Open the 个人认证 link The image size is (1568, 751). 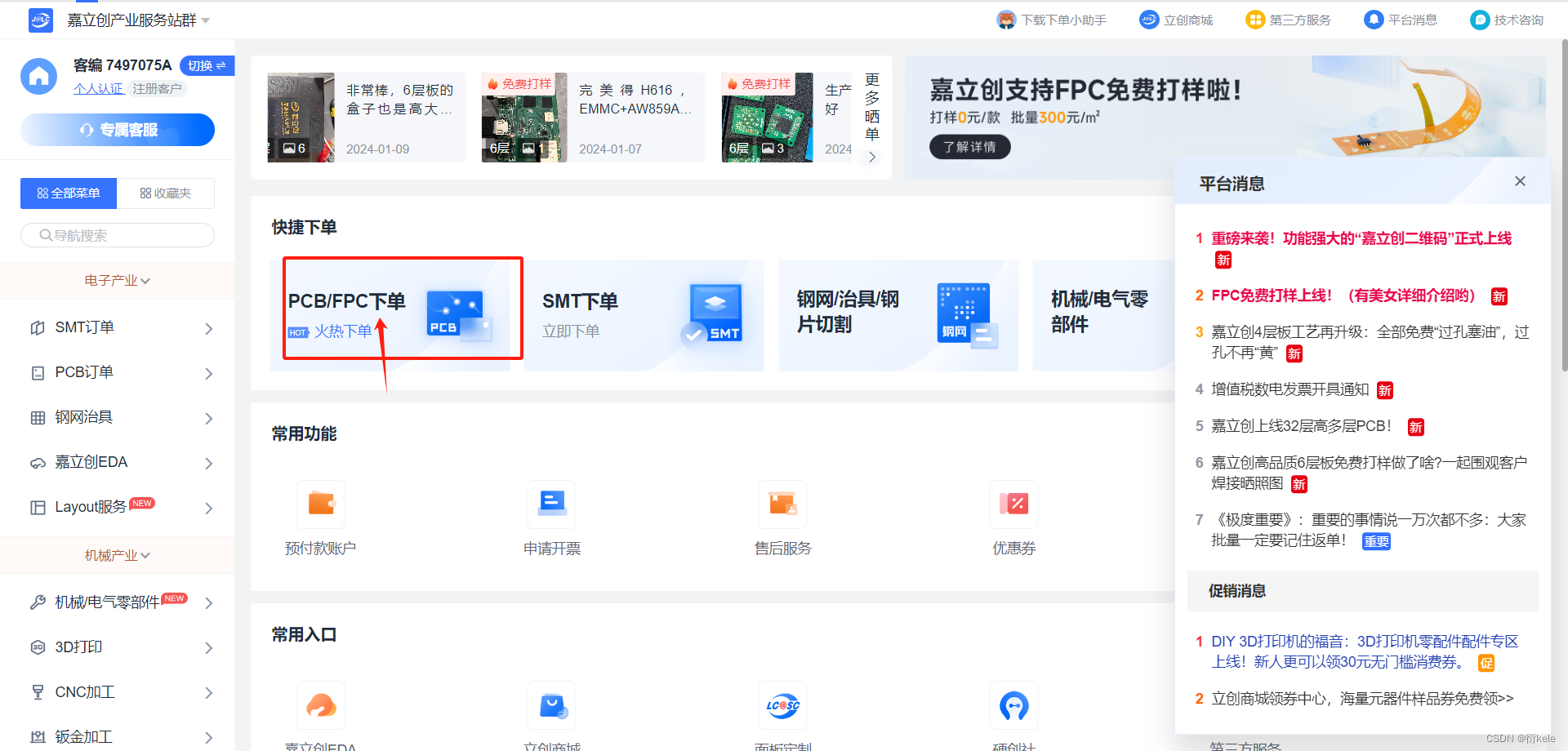98,88
